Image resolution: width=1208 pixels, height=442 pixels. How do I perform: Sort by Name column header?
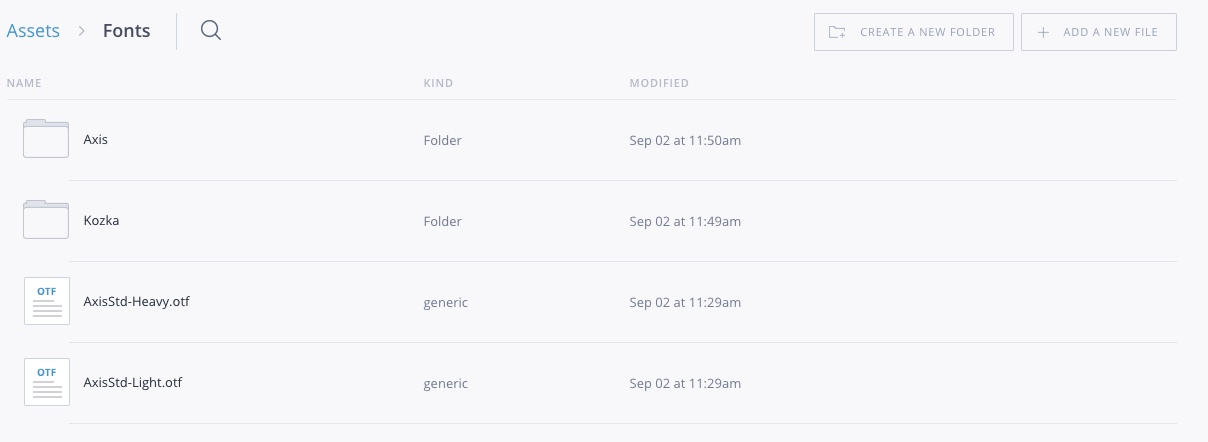tap(24, 83)
